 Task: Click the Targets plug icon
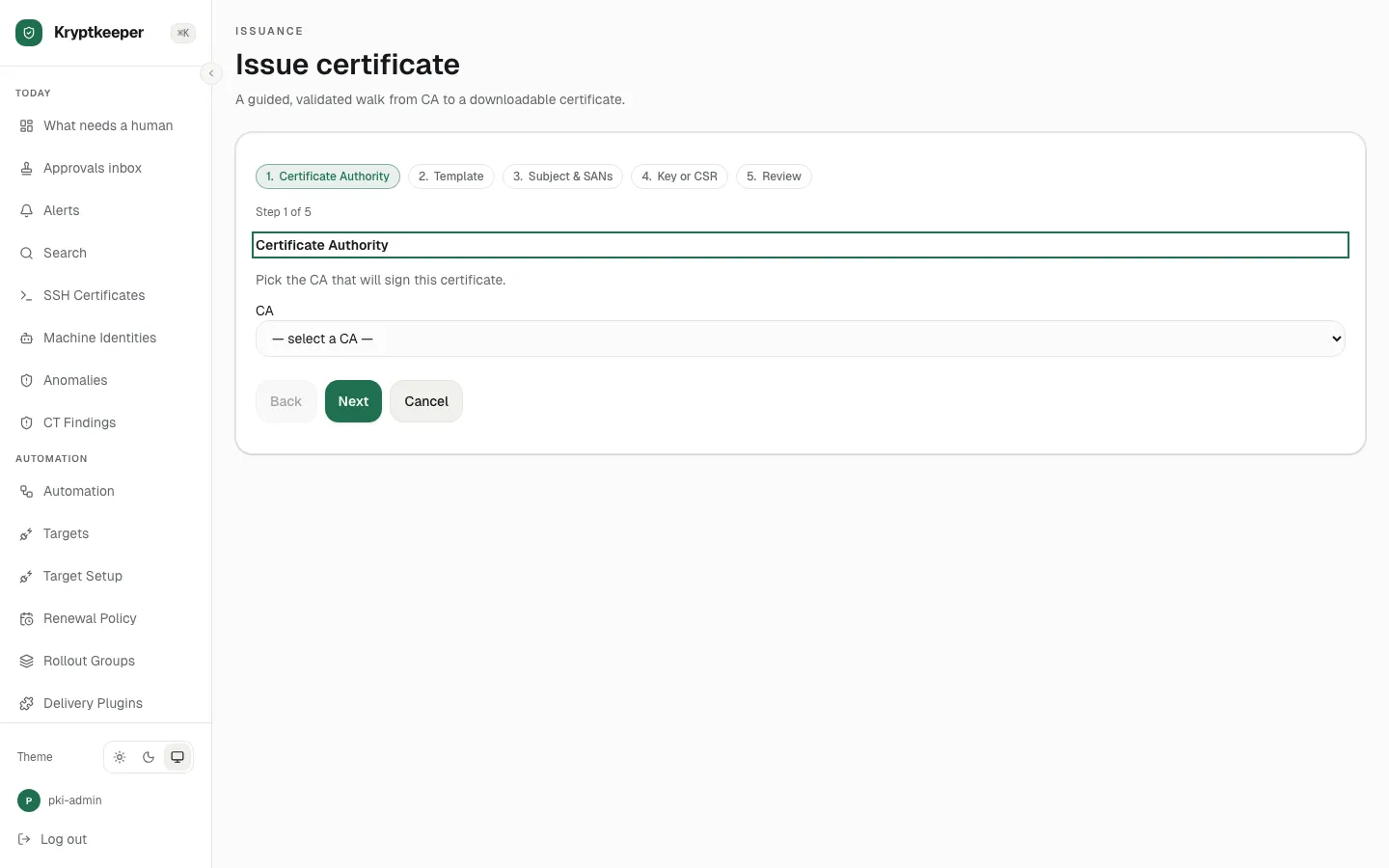point(26,534)
